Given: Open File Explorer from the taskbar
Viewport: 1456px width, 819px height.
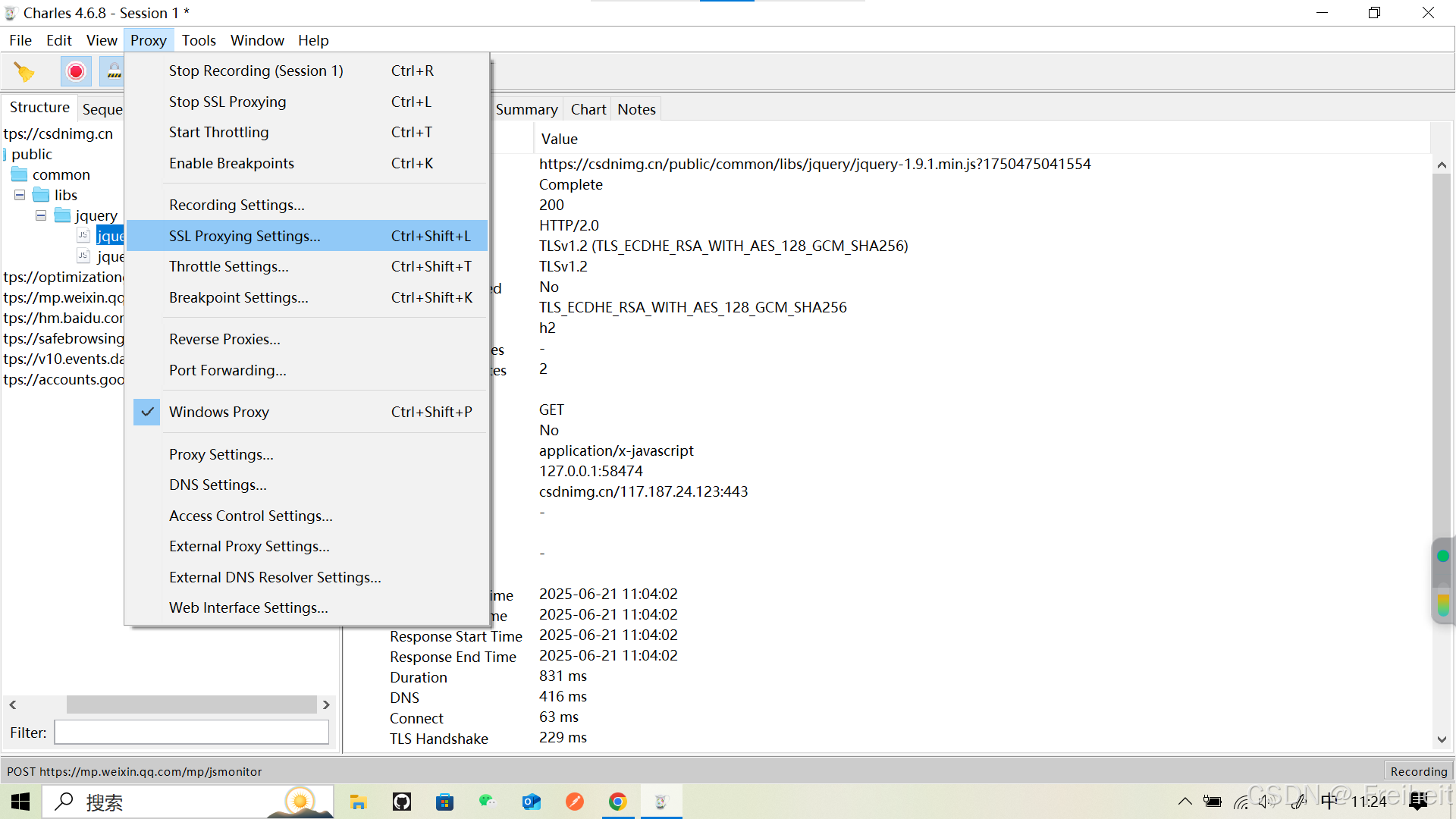Looking at the screenshot, I should [x=358, y=802].
